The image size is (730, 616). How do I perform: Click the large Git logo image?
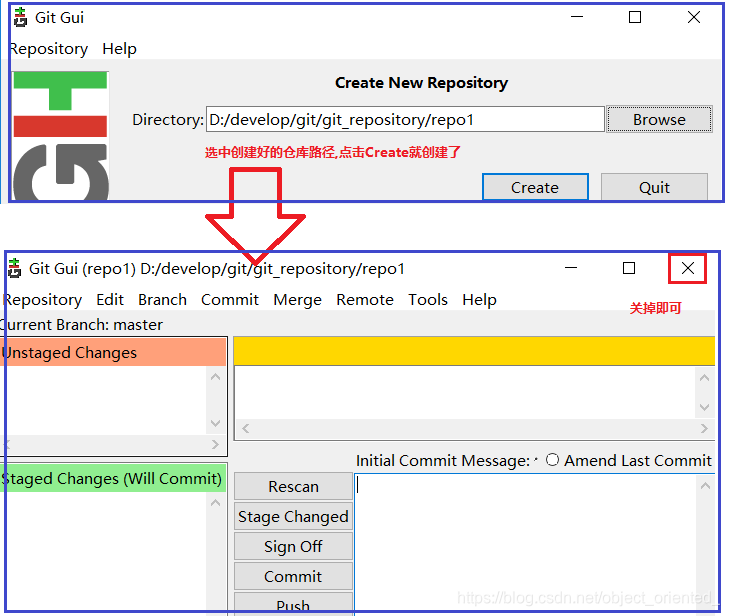[61, 136]
